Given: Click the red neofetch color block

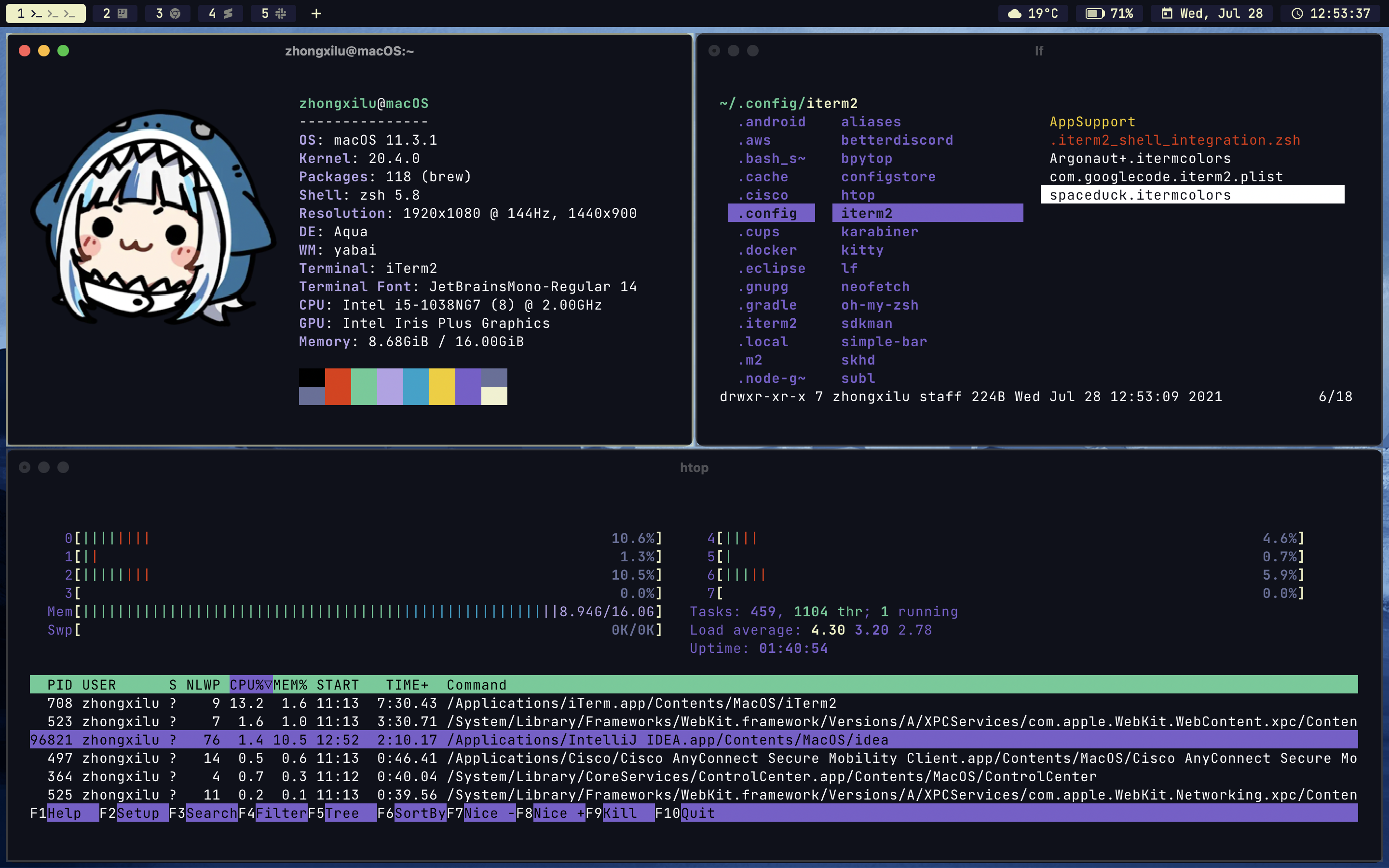Looking at the screenshot, I should click(338, 387).
